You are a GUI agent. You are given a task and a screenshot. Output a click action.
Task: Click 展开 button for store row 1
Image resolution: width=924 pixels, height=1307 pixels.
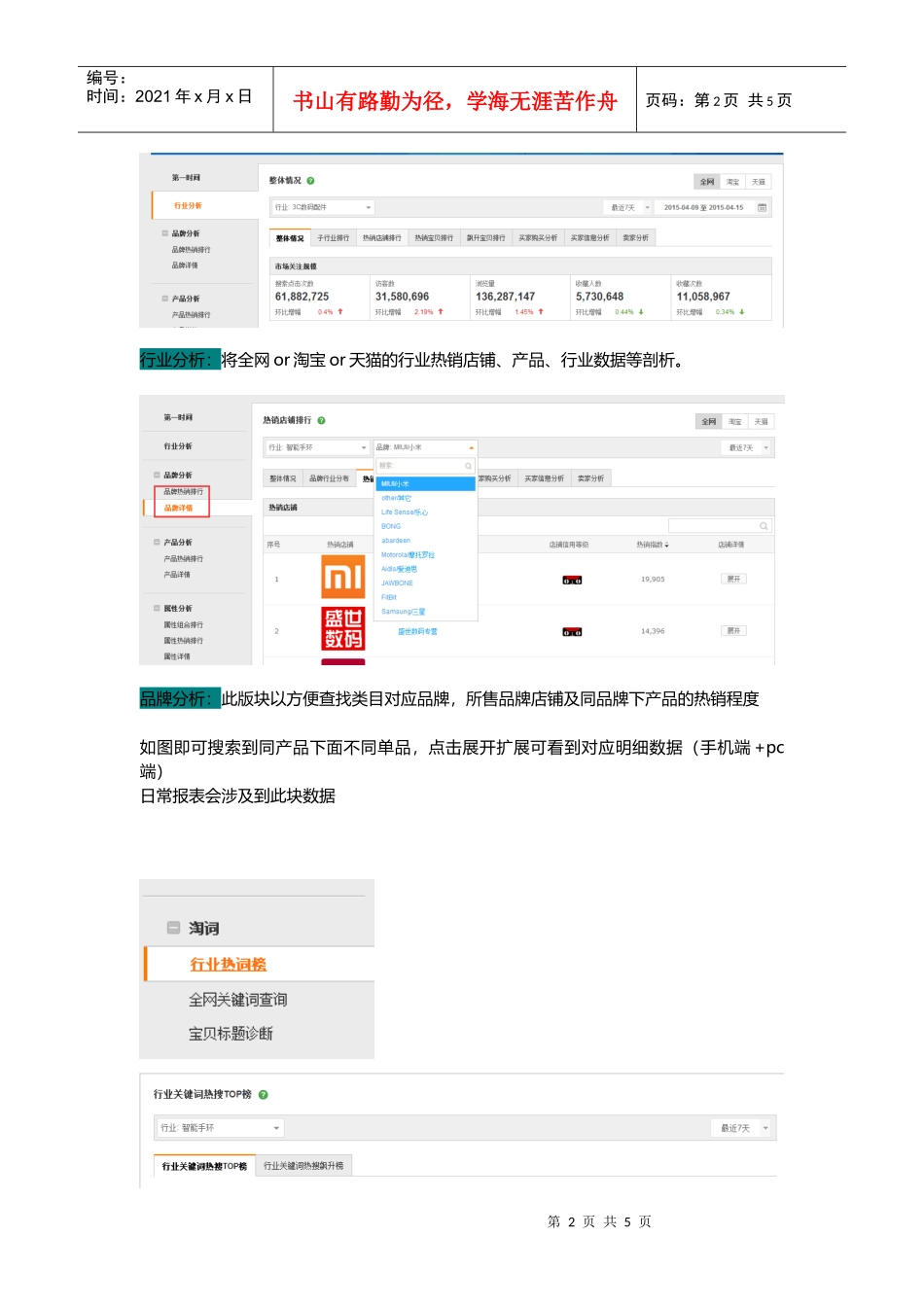[733, 579]
